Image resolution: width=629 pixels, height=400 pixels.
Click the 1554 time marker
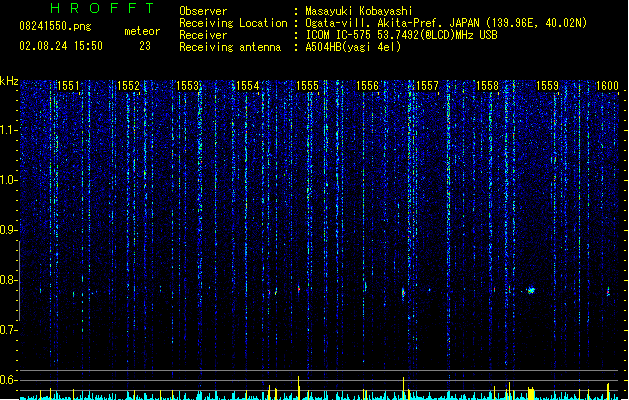pos(248,86)
